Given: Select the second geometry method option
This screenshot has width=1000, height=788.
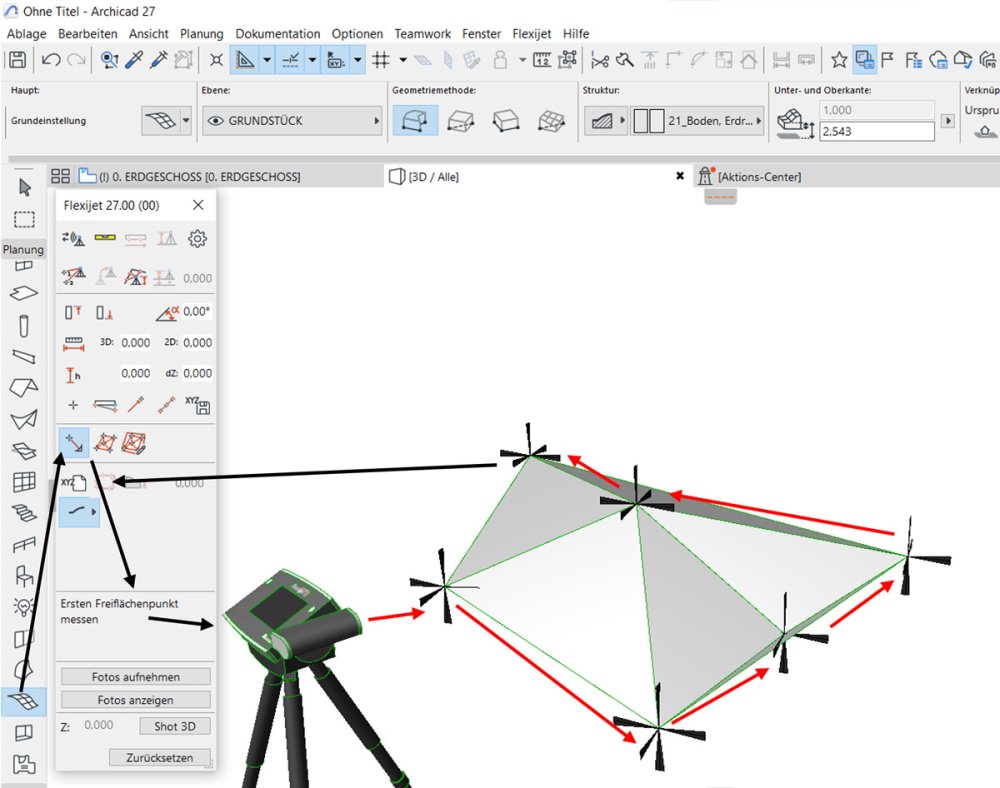Looking at the screenshot, I should pos(460,120).
